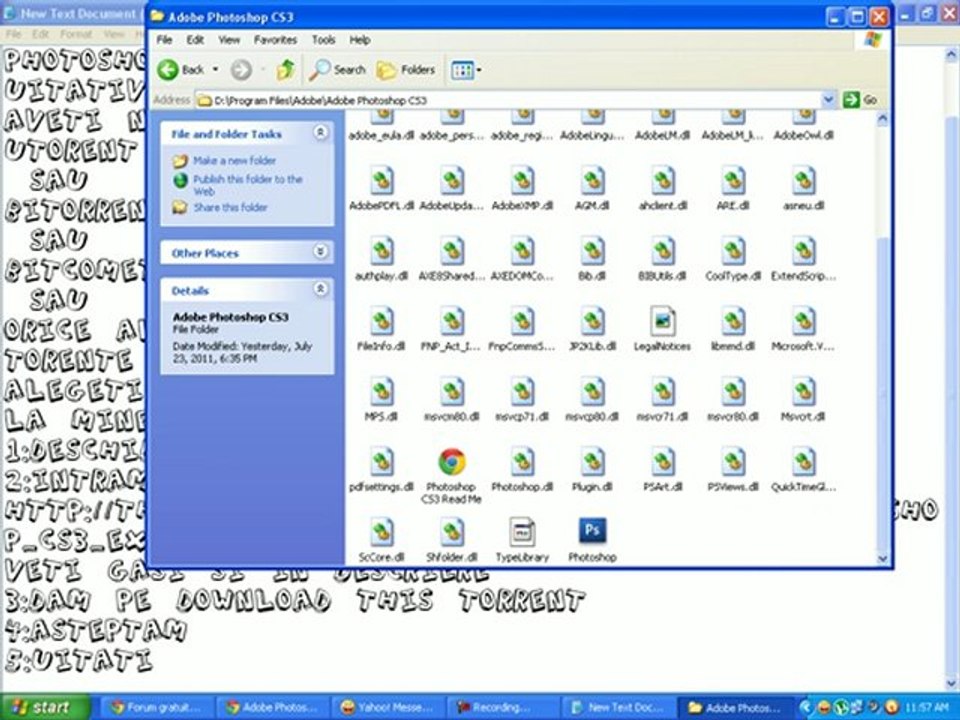Select Shfolder.dll file icon
The image size is (960, 720).
[452, 532]
